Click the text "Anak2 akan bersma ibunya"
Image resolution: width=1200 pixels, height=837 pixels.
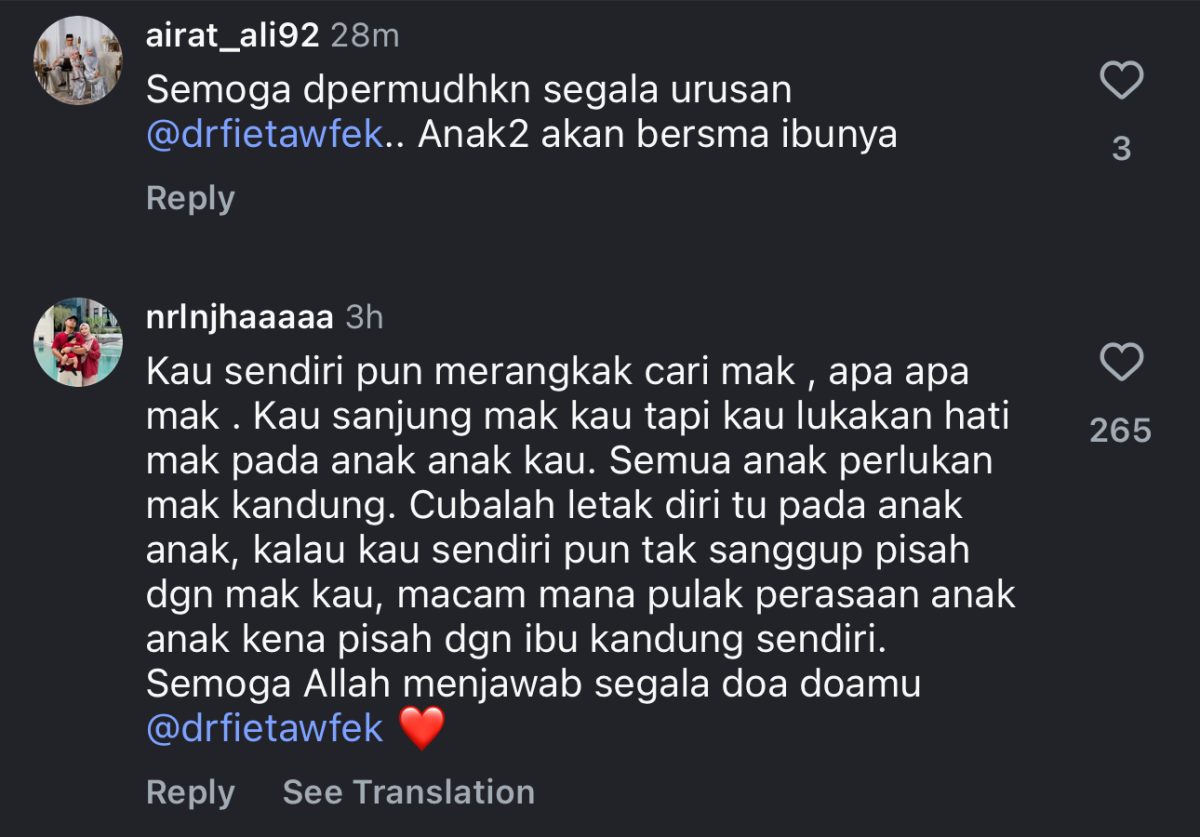(657, 135)
